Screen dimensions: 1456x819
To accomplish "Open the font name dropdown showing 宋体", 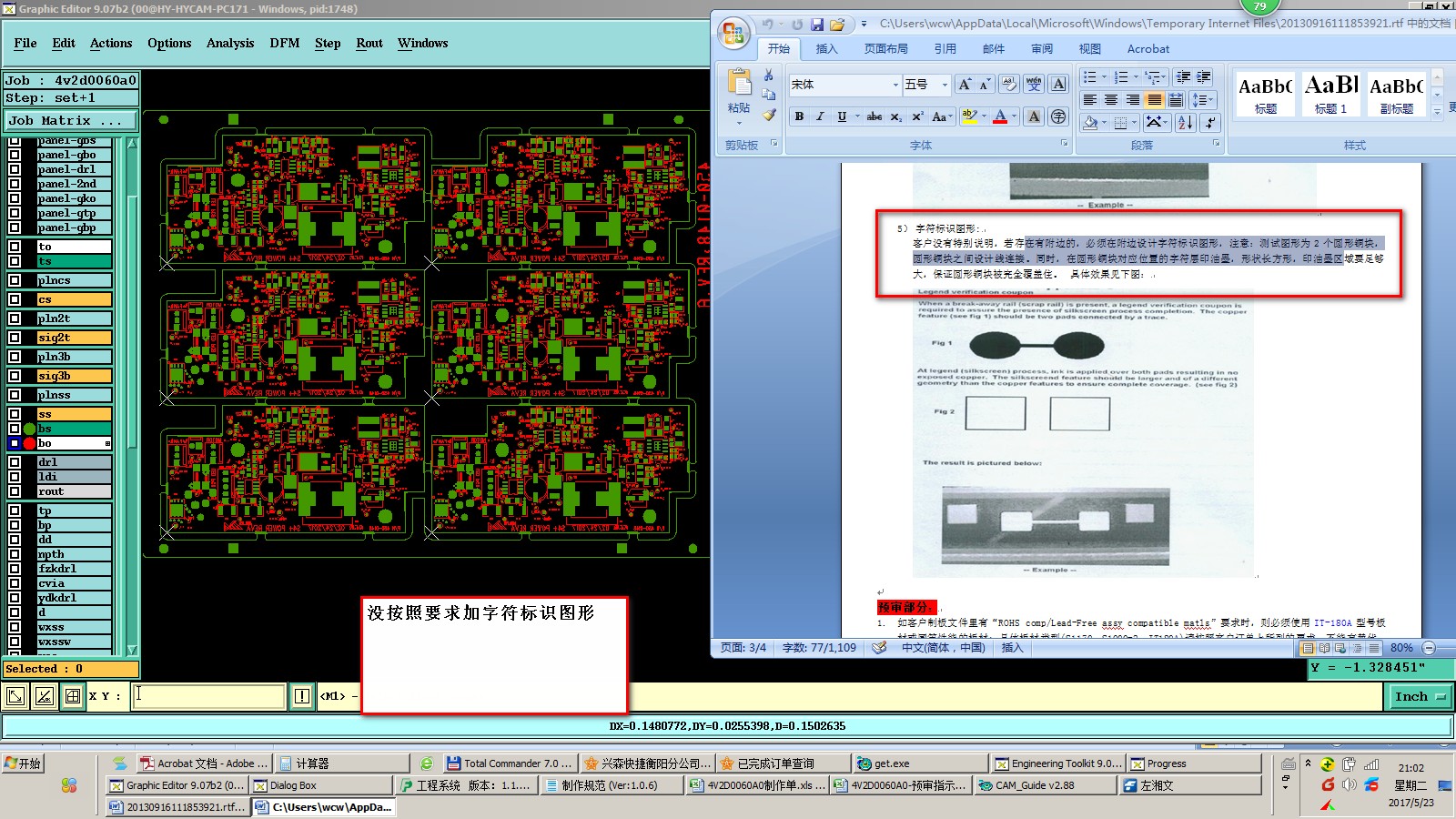I will pos(895,85).
